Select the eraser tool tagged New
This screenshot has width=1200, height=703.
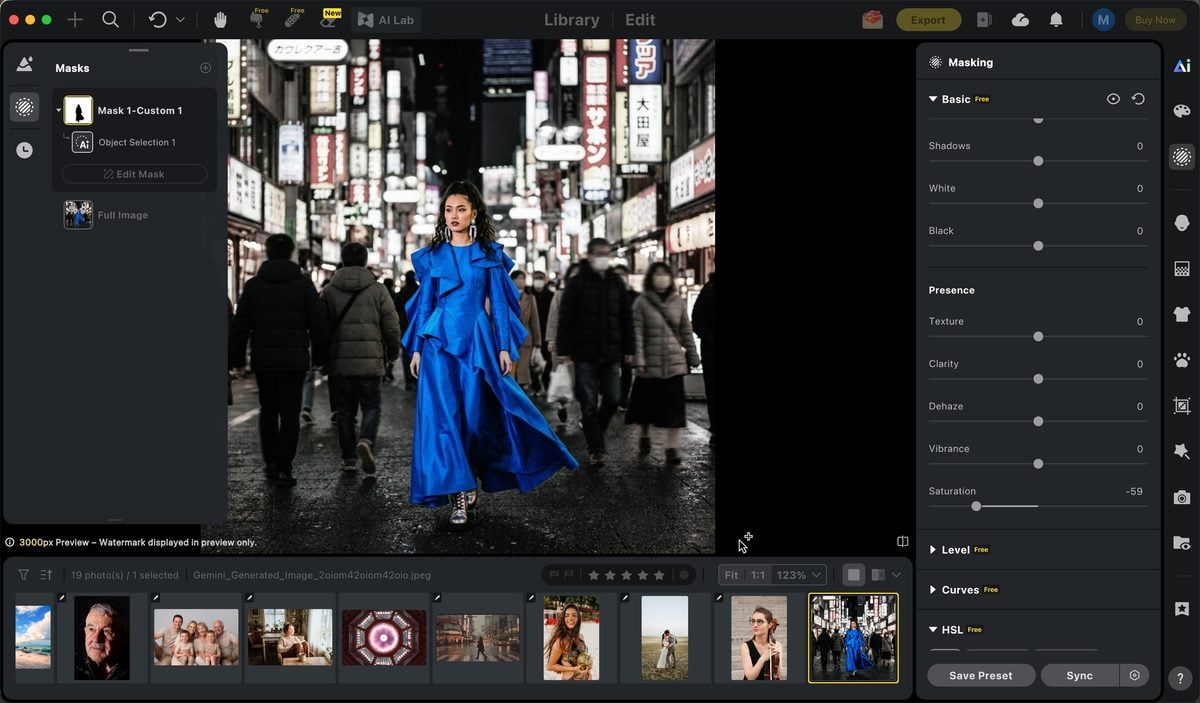click(x=328, y=19)
